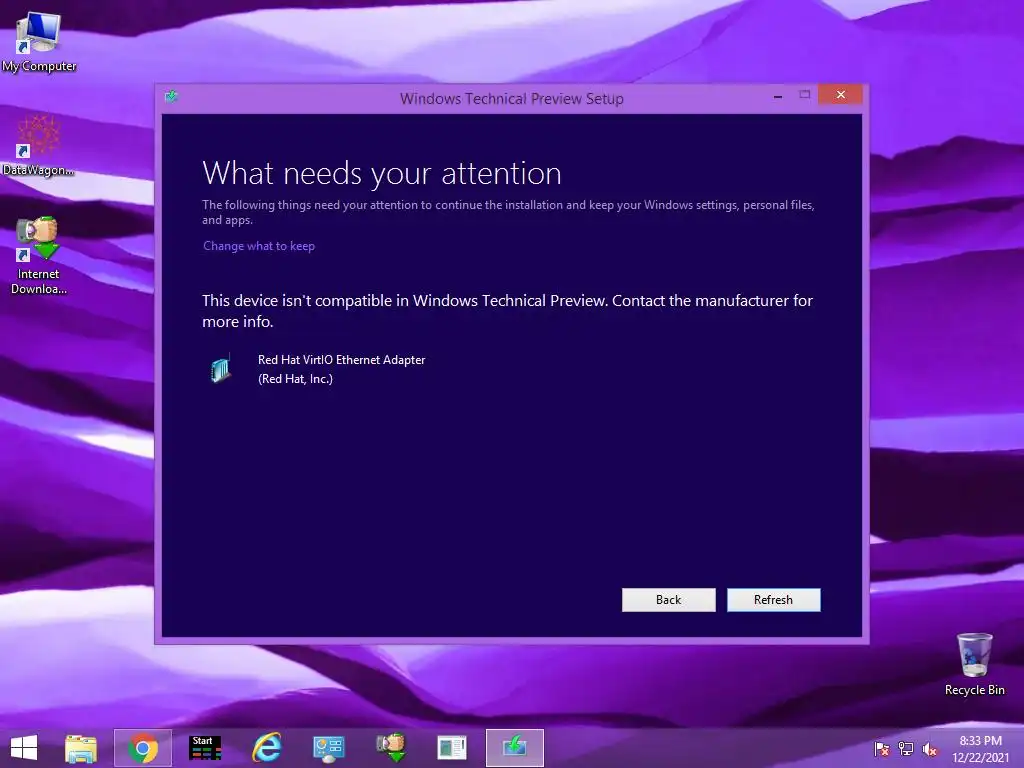Launch Internet Download Manager desktop shortcut

39,256
